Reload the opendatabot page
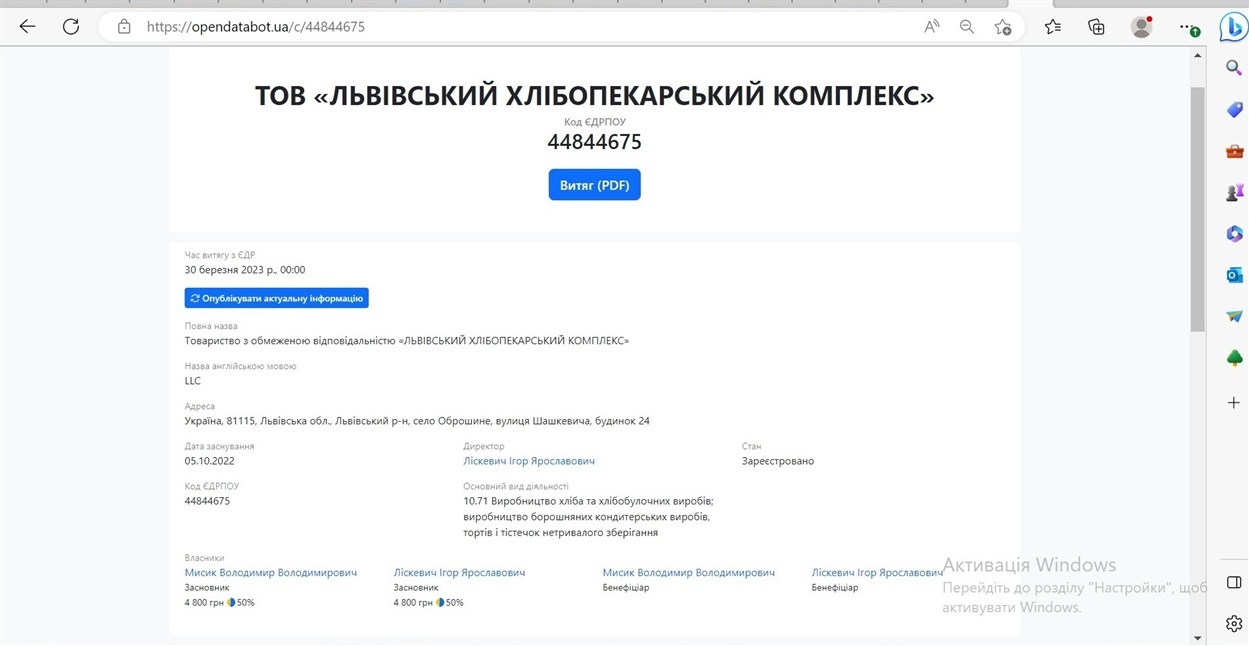 [71, 27]
